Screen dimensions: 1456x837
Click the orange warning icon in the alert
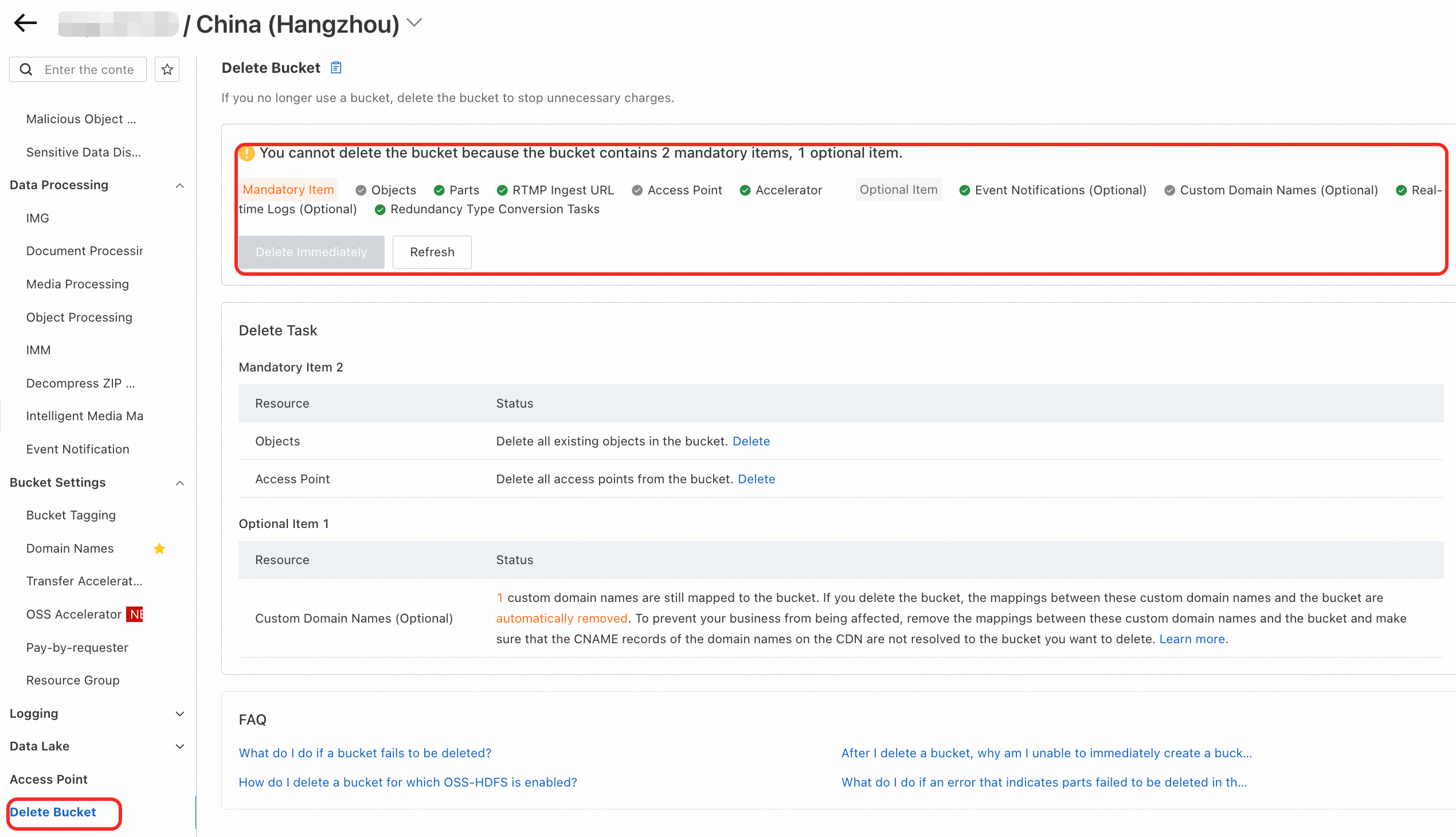pyautogui.click(x=246, y=154)
